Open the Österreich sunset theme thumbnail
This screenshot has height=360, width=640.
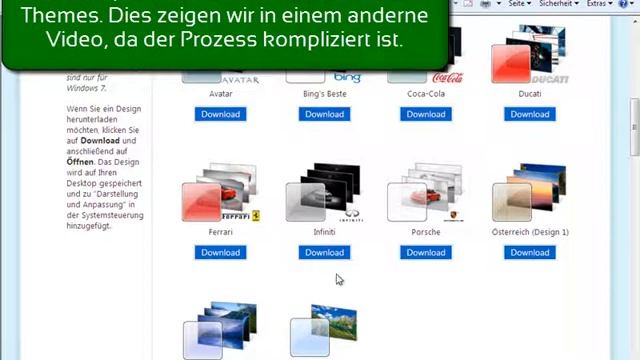click(x=529, y=192)
